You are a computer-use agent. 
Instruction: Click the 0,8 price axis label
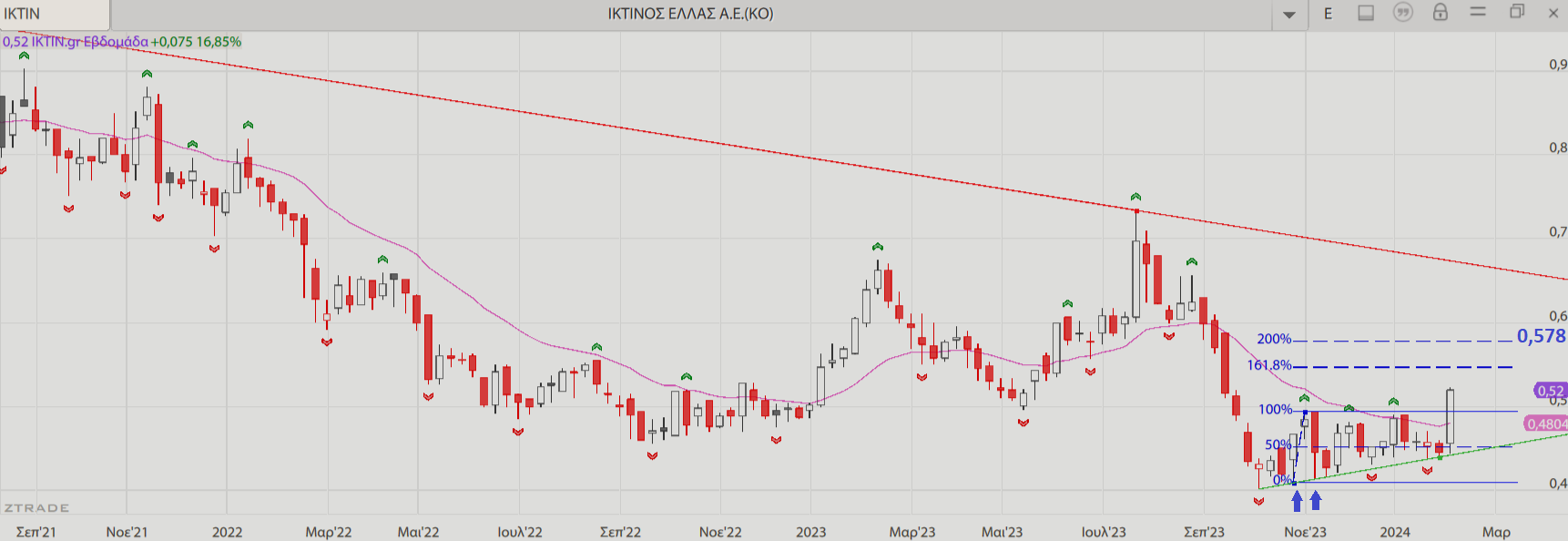click(1558, 148)
